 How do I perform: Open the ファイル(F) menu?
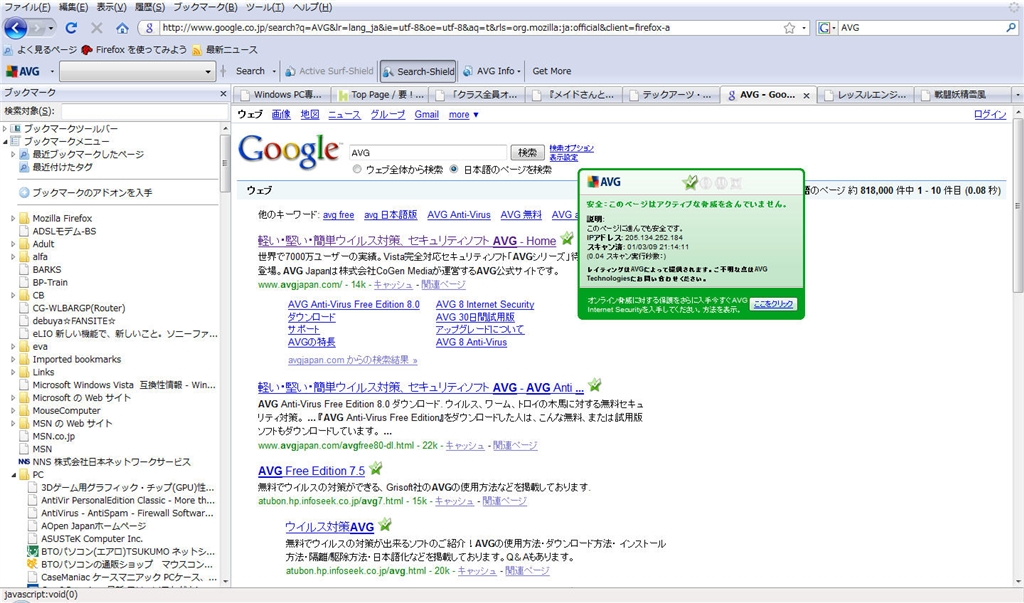[x=27, y=7]
